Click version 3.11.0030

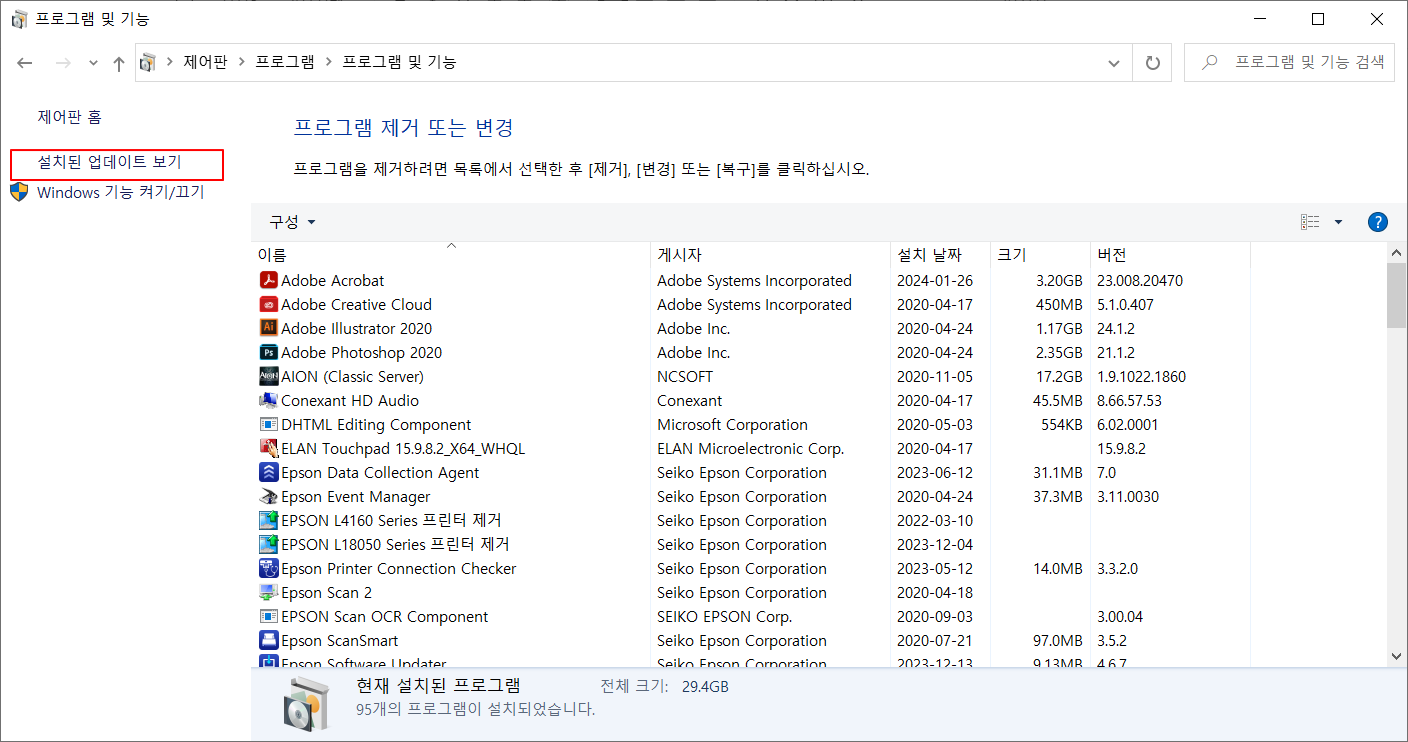1128,497
